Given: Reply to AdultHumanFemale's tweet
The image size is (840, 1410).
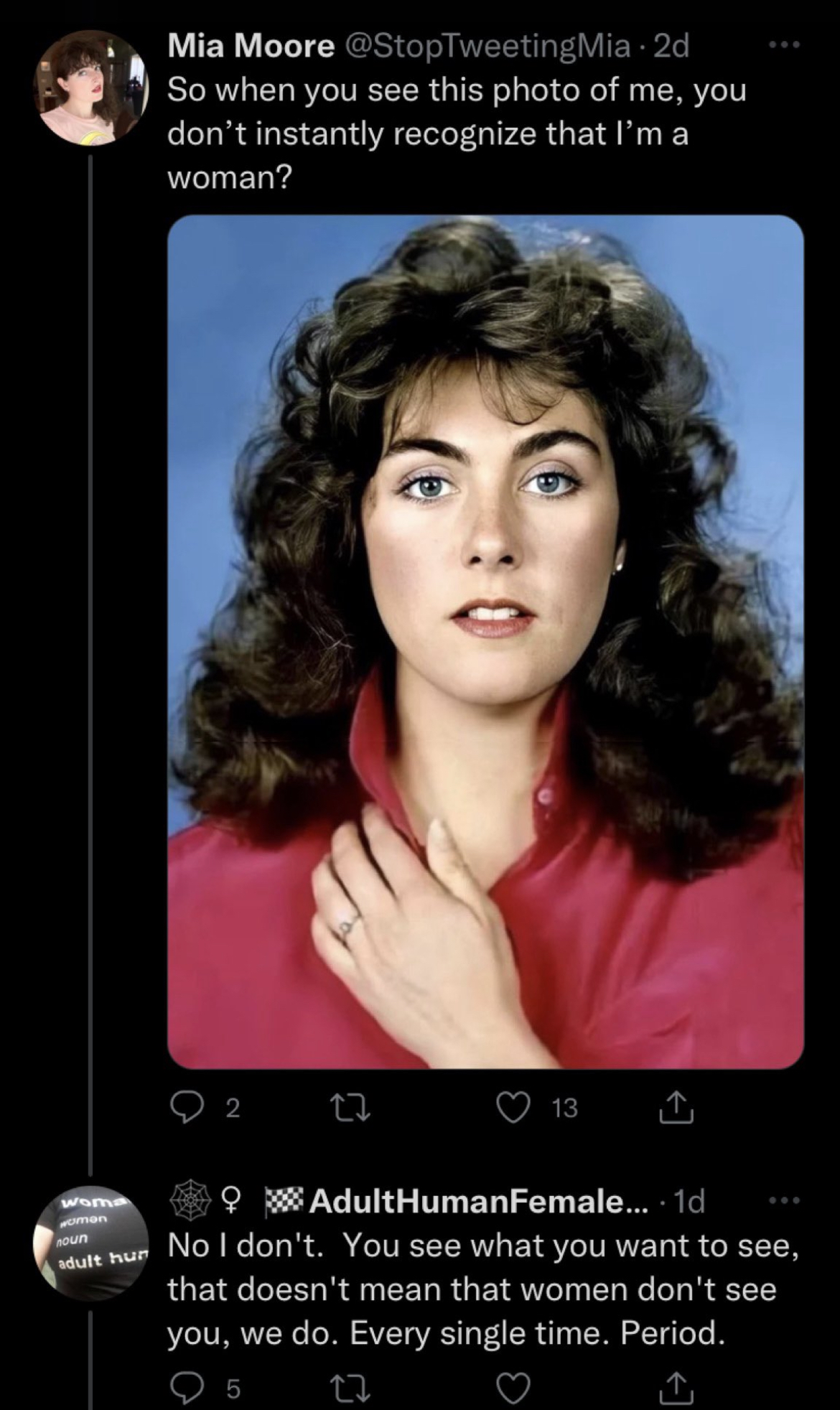Looking at the screenshot, I should (187, 1388).
